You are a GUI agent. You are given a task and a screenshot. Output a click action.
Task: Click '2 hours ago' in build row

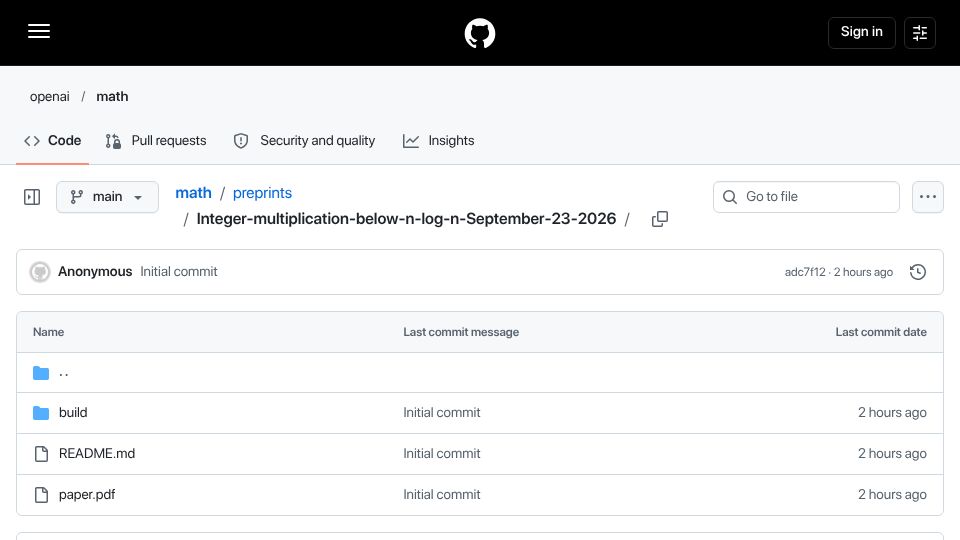pyautogui.click(x=892, y=413)
